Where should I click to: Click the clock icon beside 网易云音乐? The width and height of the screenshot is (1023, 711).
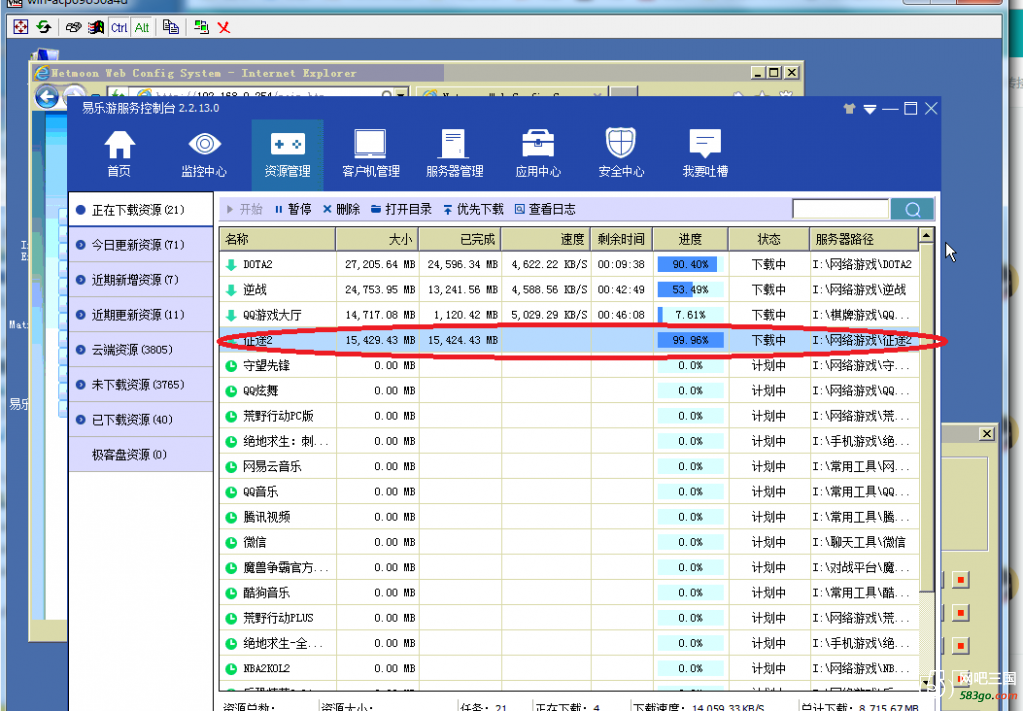tap(231, 467)
